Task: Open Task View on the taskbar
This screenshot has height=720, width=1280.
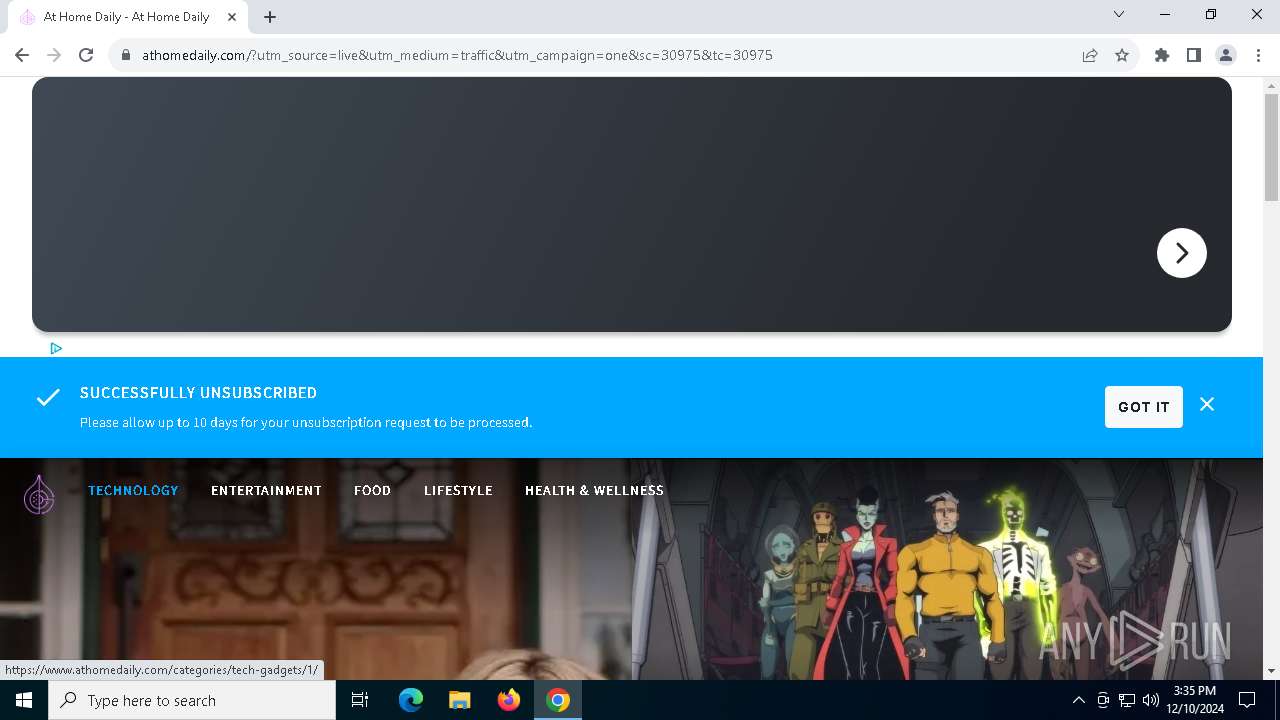Action: pos(360,700)
